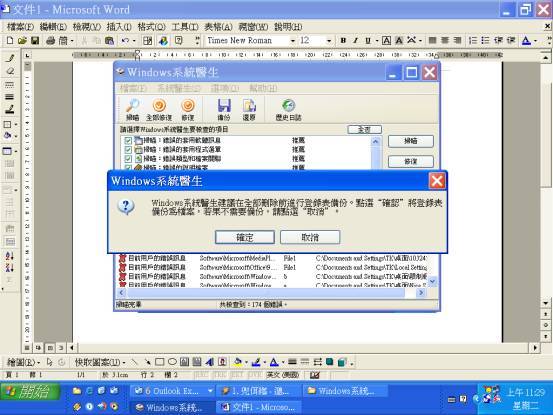
Task: Decline backup with the 取消 button
Action: [x=310, y=237]
